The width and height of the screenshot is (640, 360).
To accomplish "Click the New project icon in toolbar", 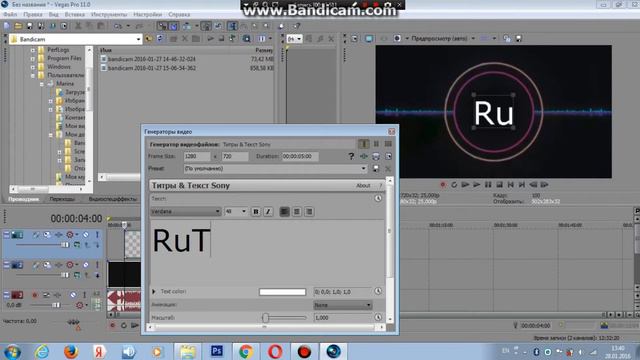I will (x=7, y=26).
